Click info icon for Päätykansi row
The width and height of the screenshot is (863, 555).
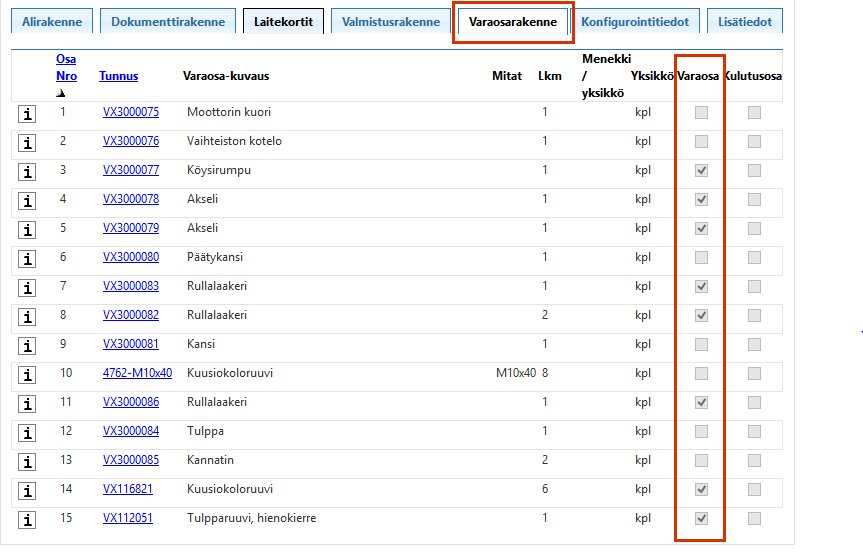coord(28,259)
